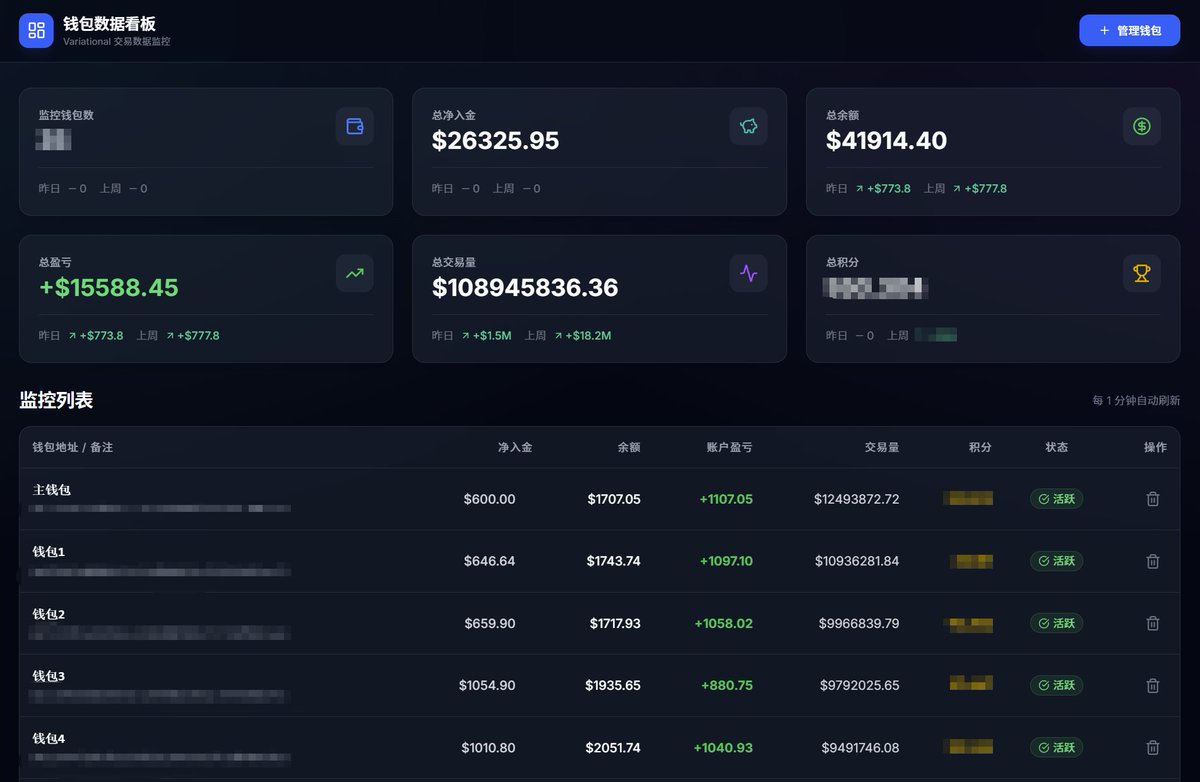The width and height of the screenshot is (1200, 782).
Task: Click 钱包1 profit +1097.10
Action: point(726,561)
